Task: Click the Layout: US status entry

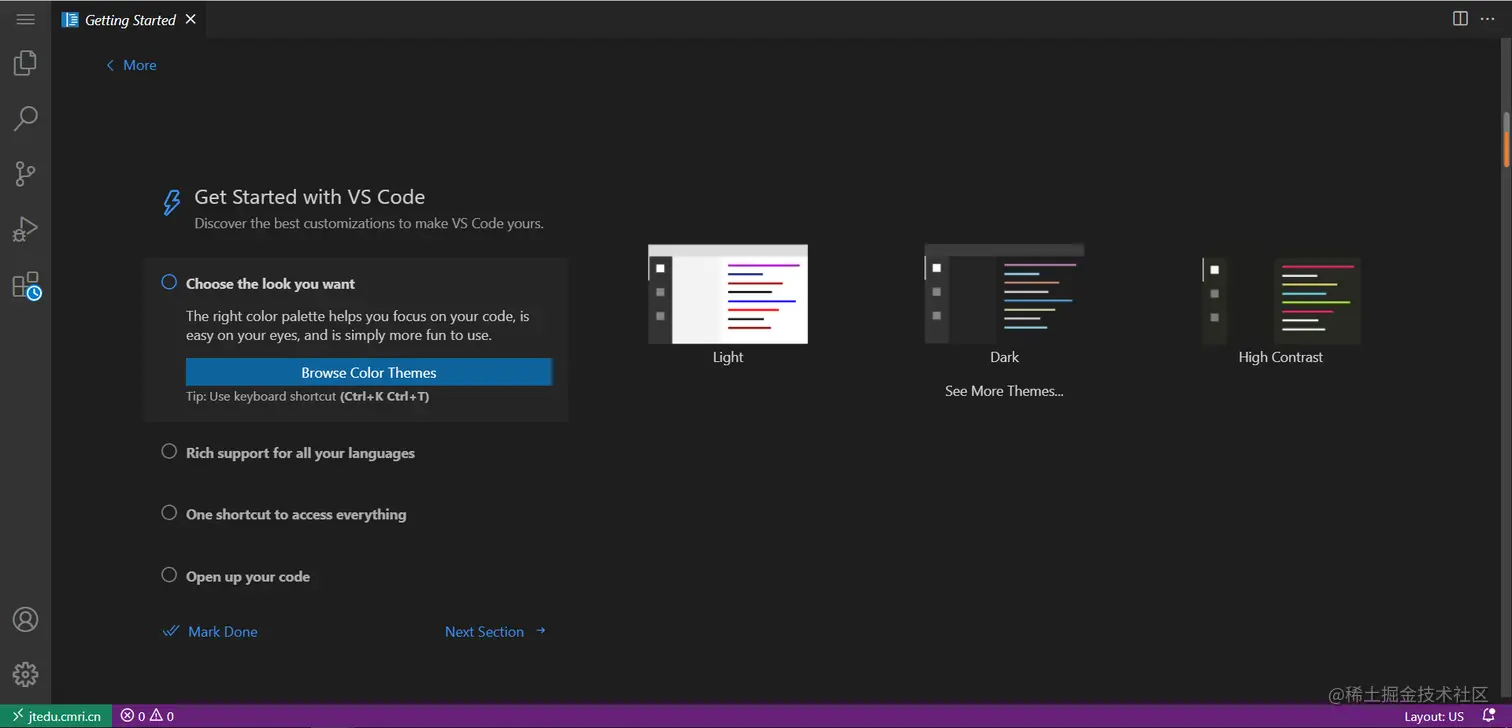Action: [x=1434, y=716]
